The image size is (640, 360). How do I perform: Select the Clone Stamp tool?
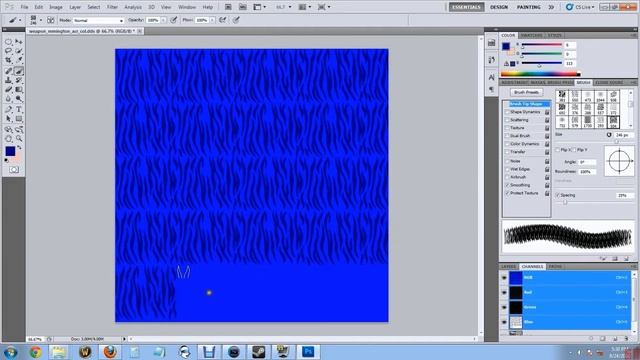[8, 80]
